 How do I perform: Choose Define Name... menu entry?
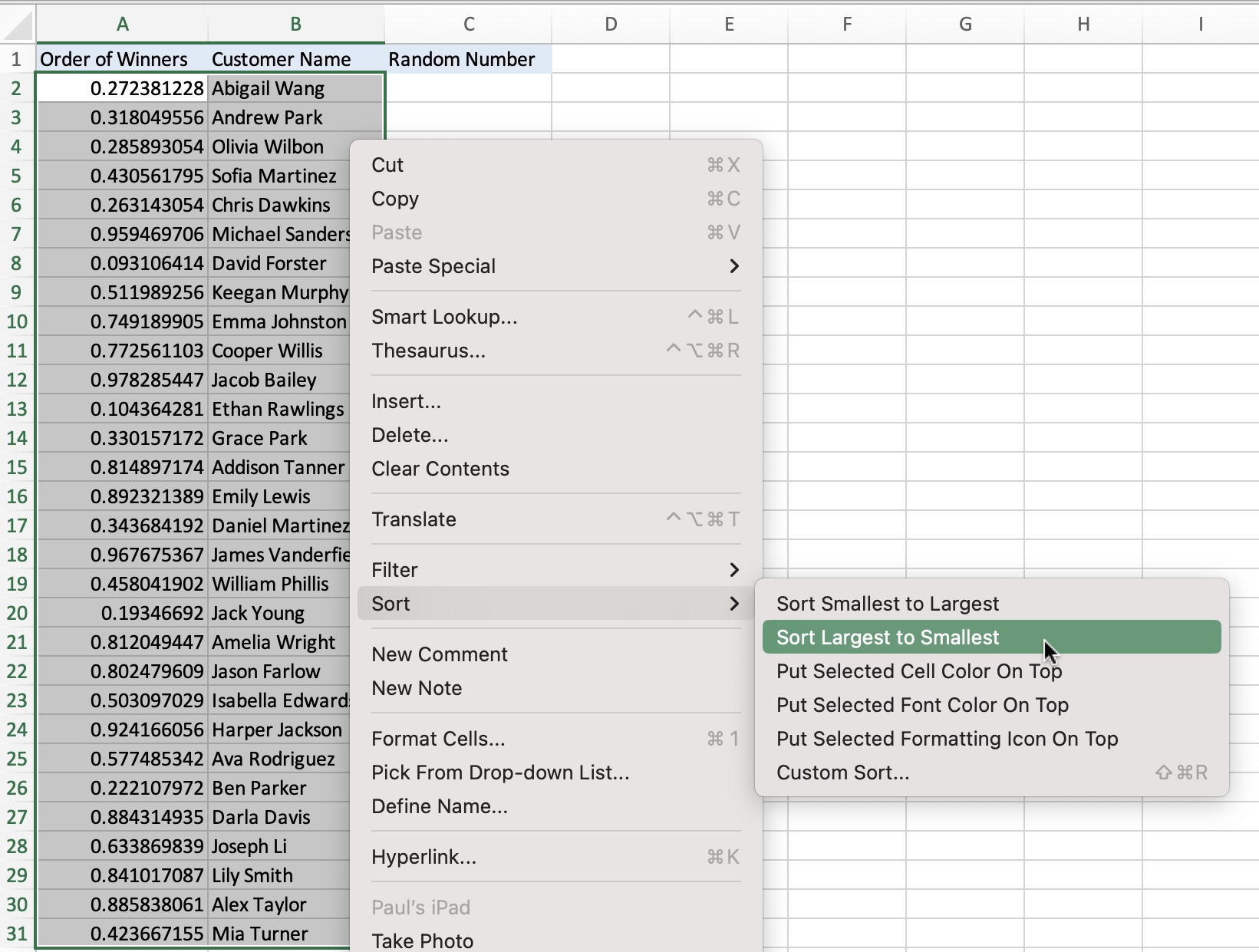tap(556, 806)
